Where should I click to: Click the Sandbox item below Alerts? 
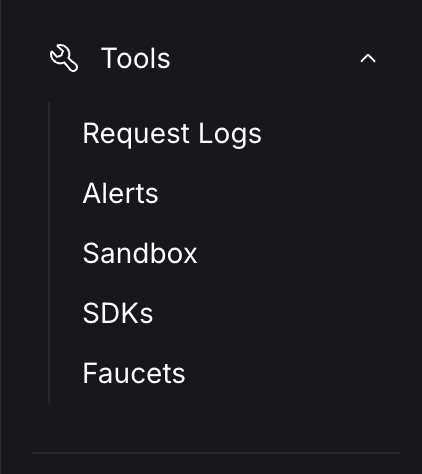(x=140, y=253)
